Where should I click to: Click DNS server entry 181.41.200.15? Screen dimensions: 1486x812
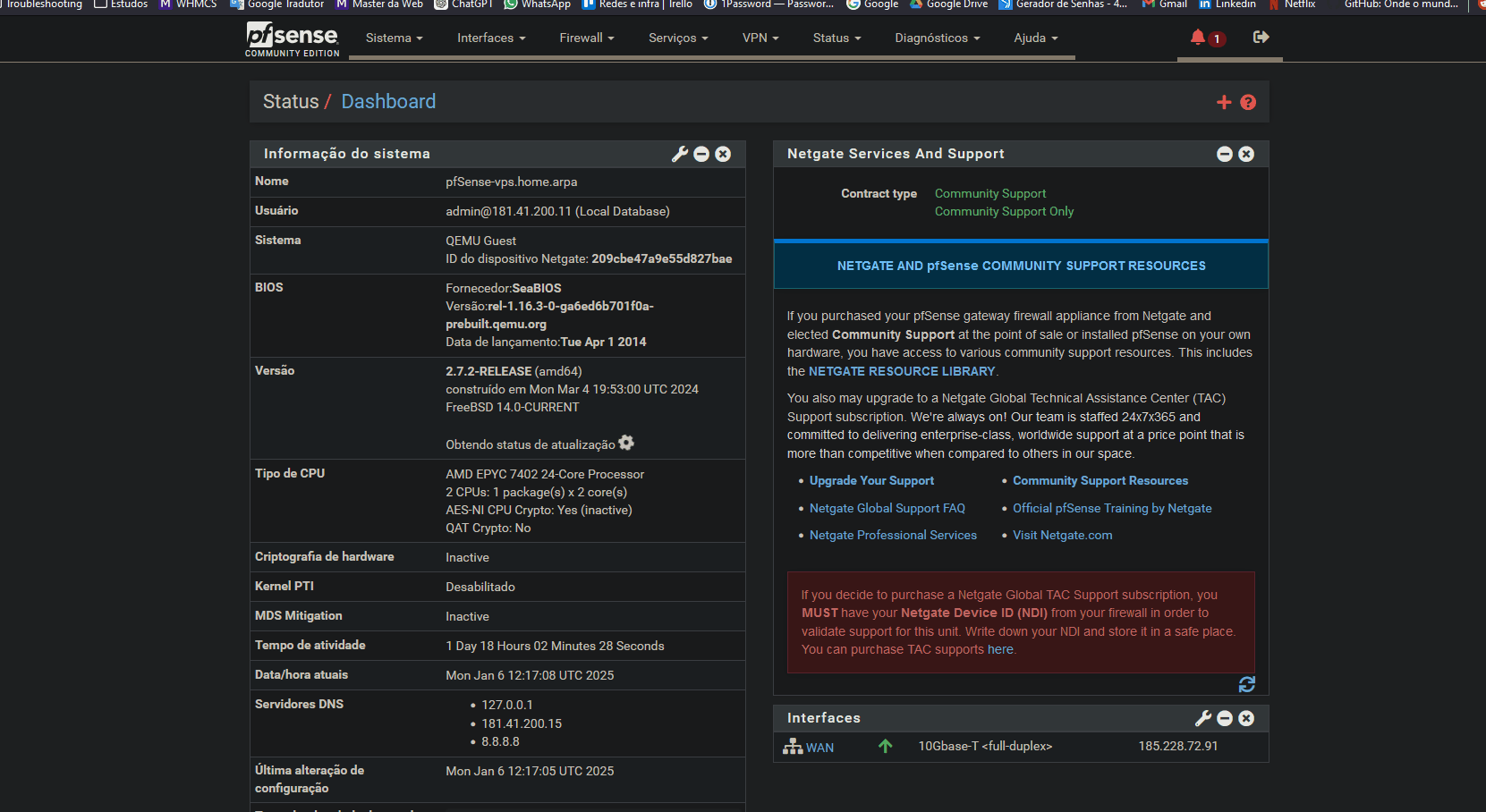tap(522, 723)
